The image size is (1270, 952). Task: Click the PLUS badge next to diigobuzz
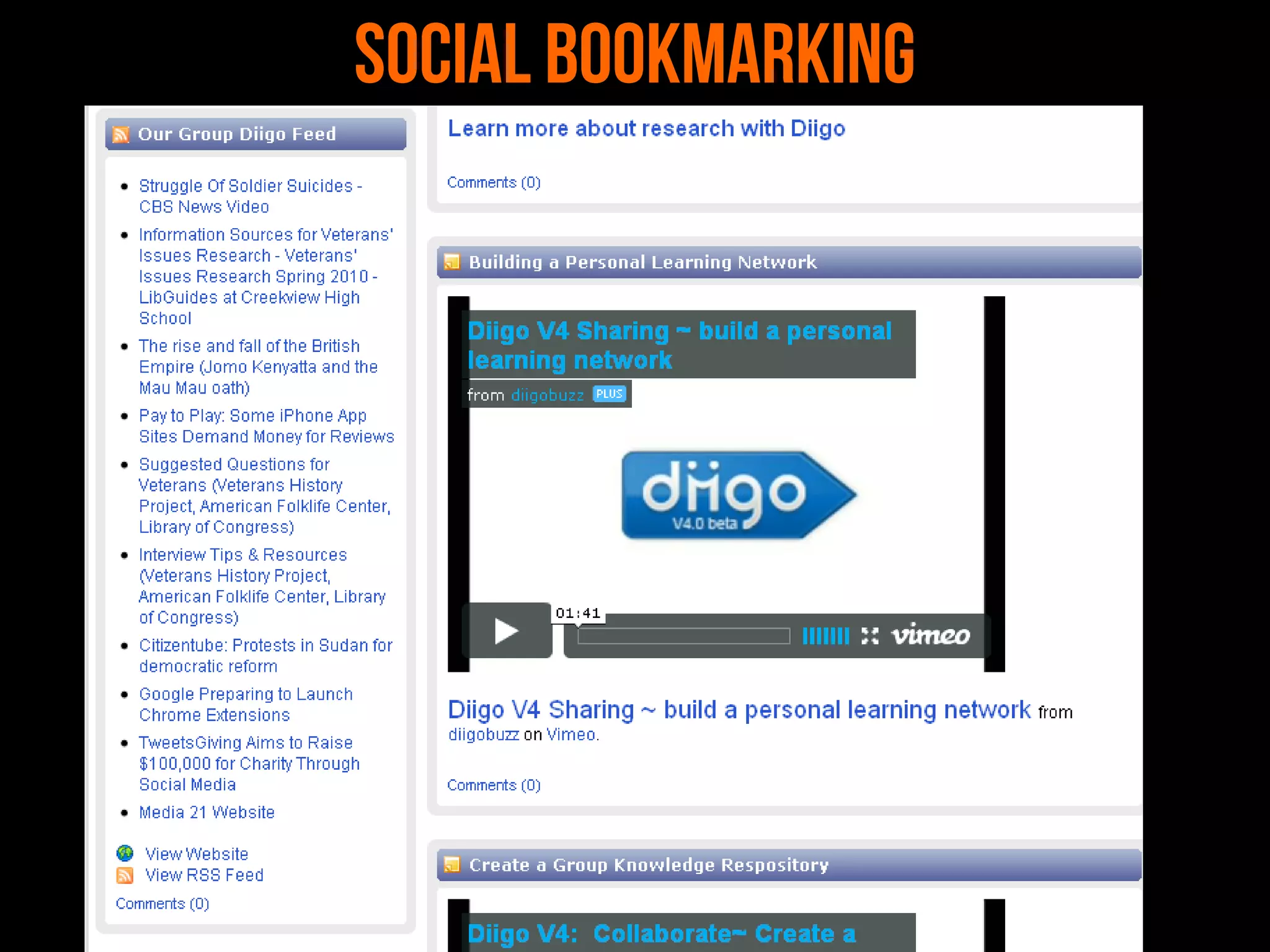pyautogui.click(x=610, y=394)
